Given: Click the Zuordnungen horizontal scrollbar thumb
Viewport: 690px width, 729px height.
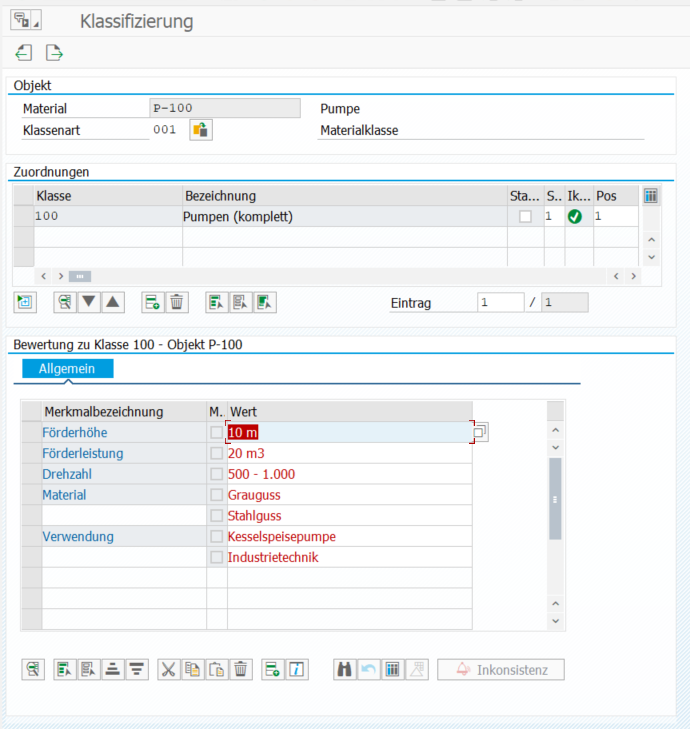Looking at the screenshot, I should pyautogui.click(x=80, y=276).
